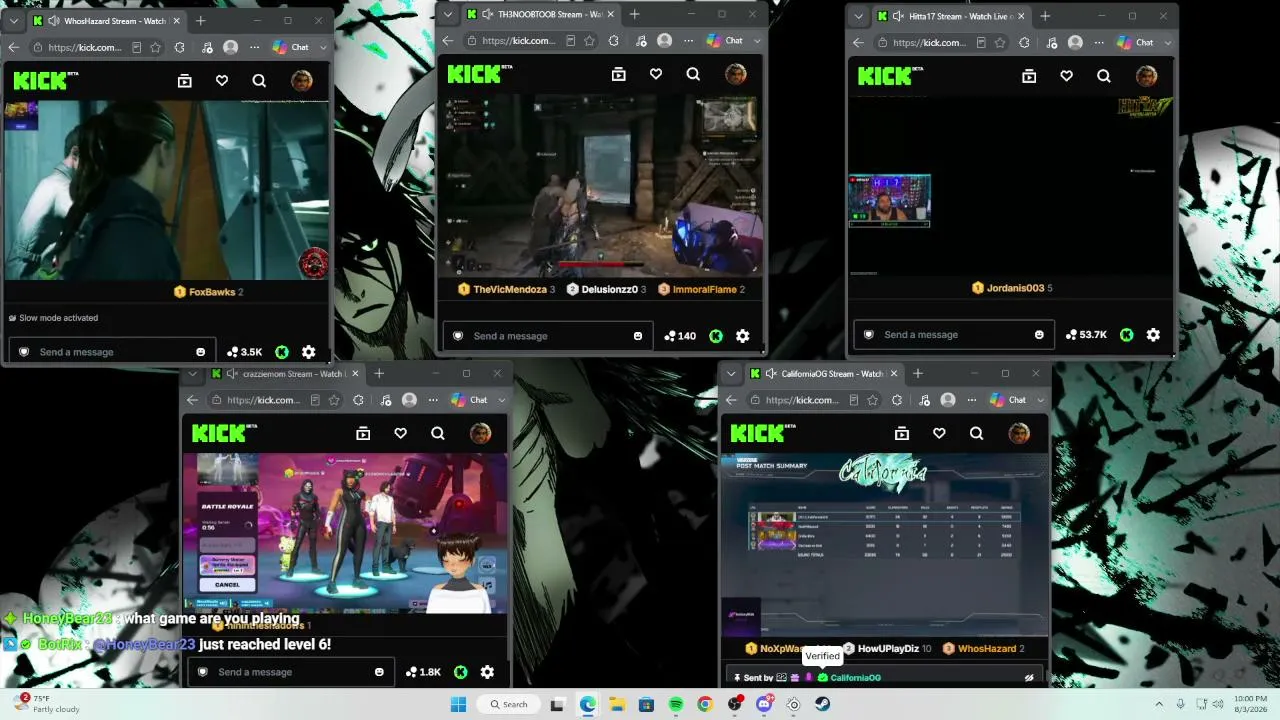Click the TH3NOOBTOOB stream video
Viewport: 1280px width, 720px height.
point(601,185)
